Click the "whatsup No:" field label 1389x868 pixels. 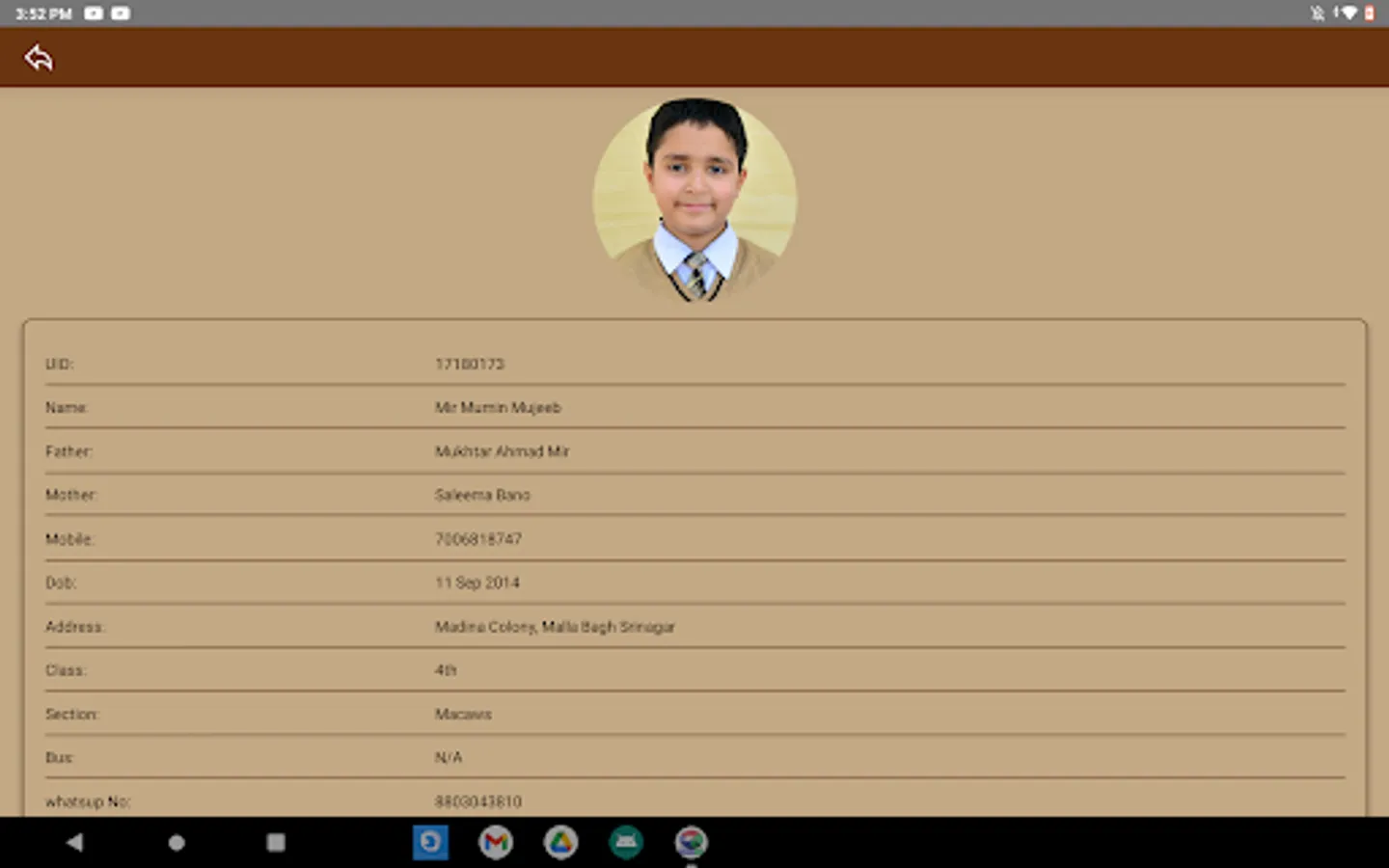coord(88,801)
